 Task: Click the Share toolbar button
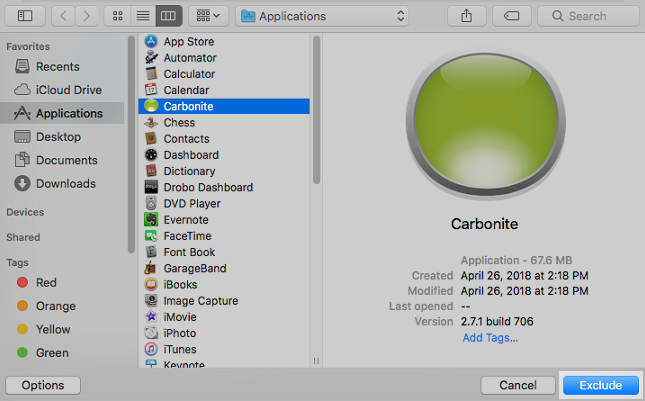click(x=466, y=16)
